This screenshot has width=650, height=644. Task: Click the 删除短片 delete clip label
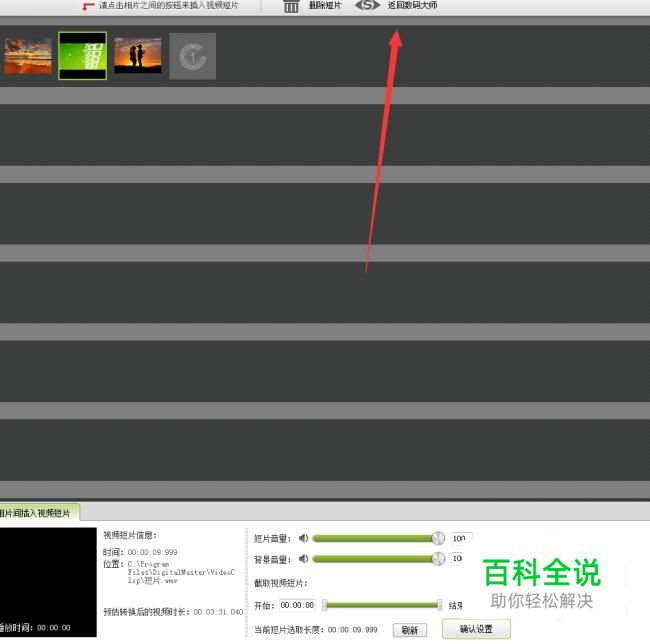click(x=325, y=5)
